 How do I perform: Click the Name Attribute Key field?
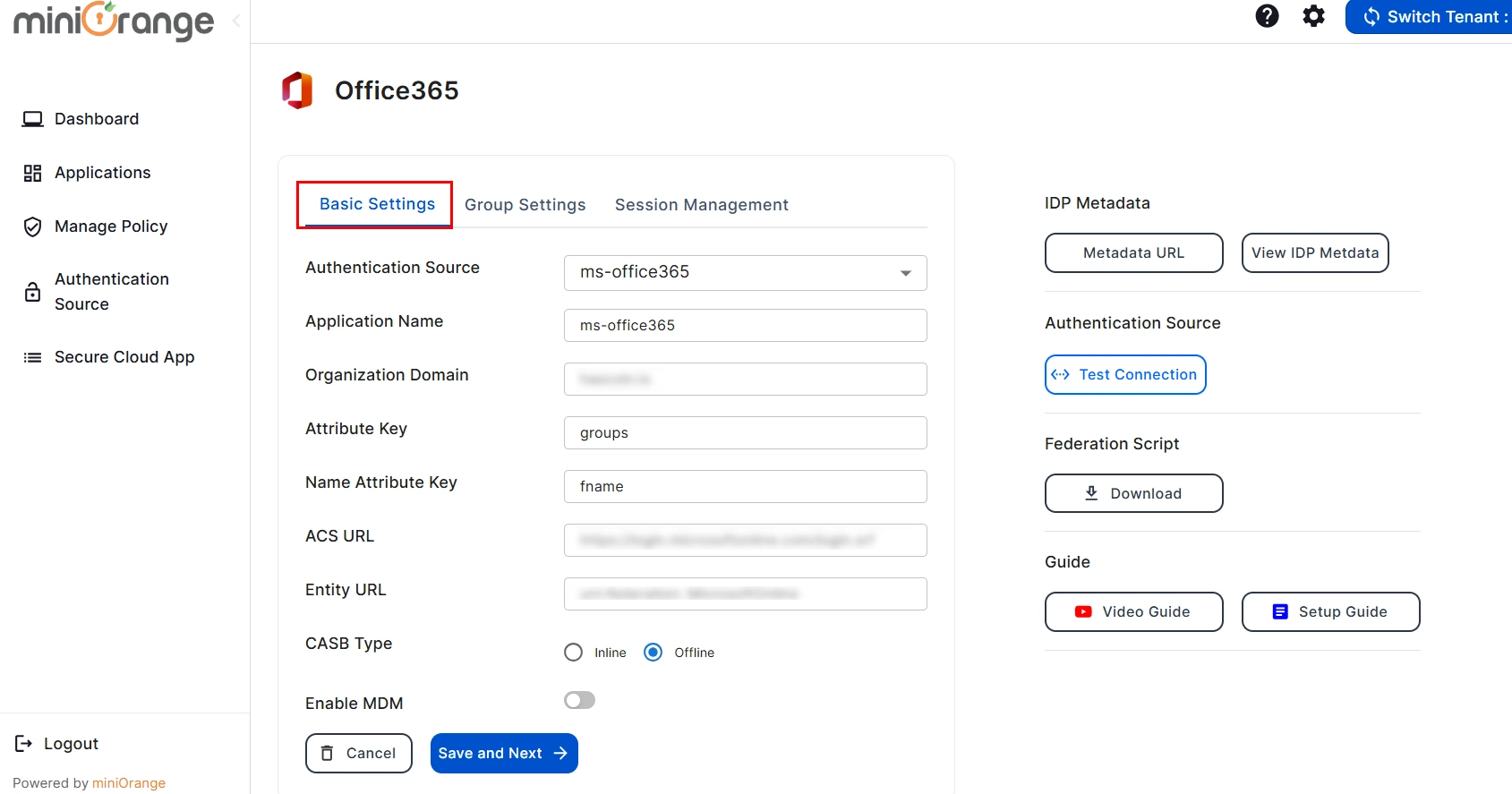[x=745, y=487]
